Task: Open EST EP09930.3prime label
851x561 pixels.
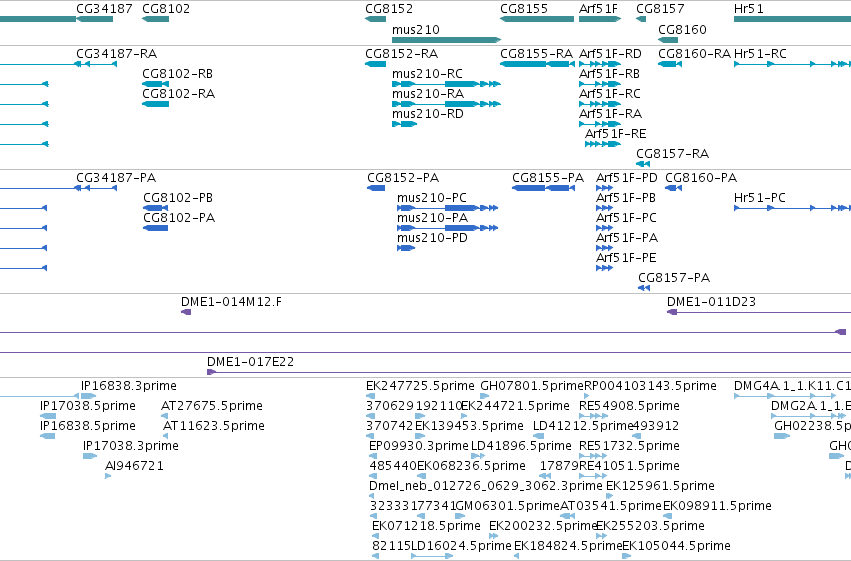Action: 419,447
